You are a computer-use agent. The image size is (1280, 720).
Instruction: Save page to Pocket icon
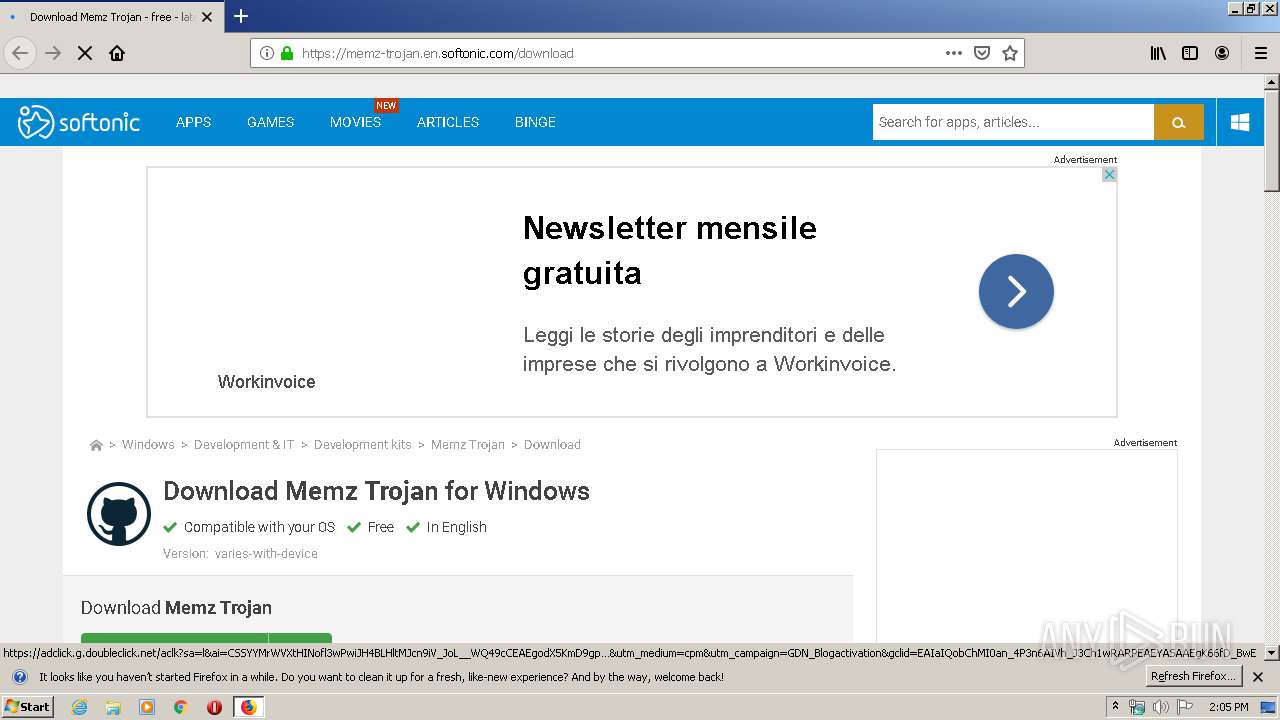[982, 53]
